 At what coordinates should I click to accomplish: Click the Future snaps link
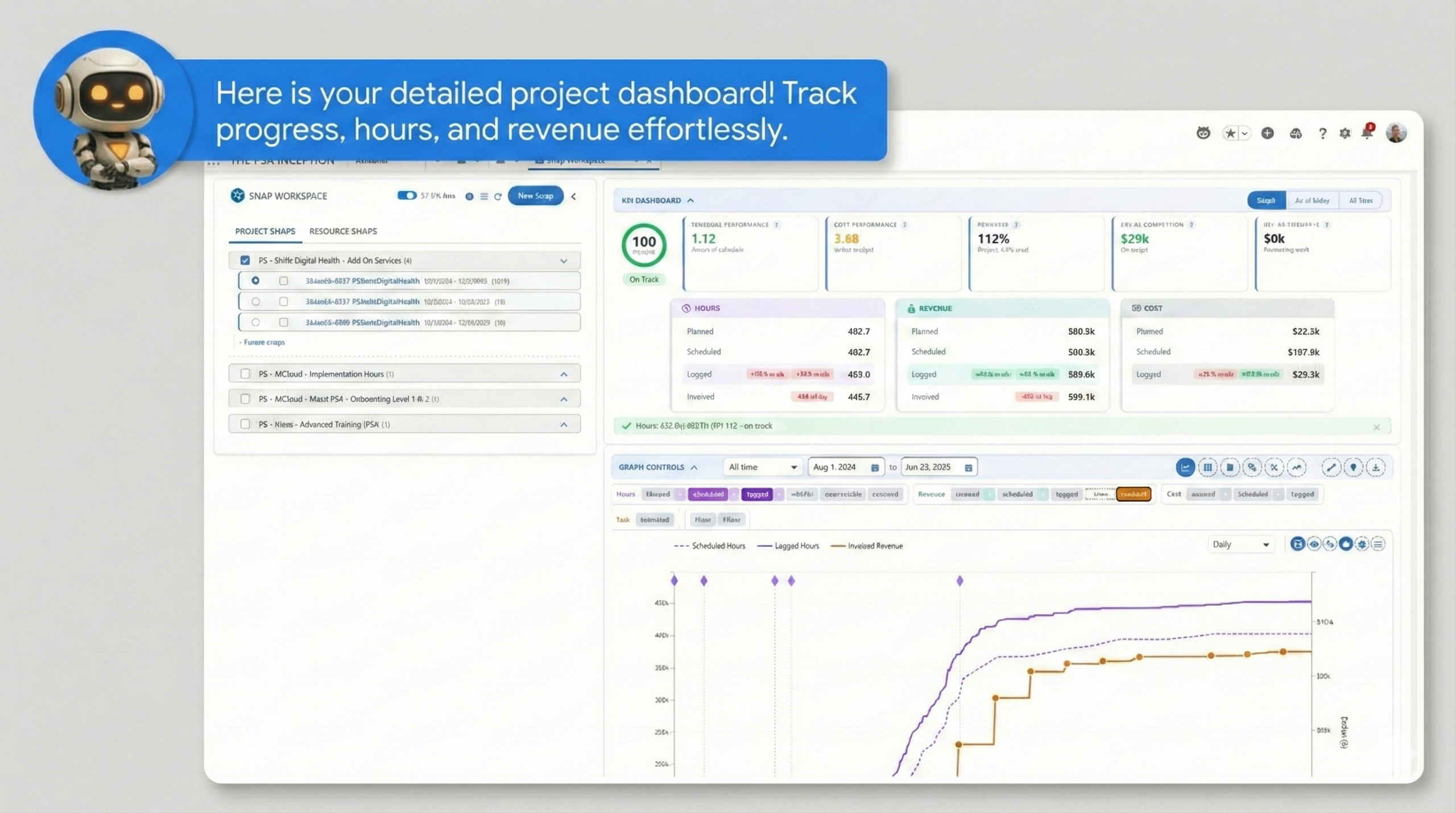[262, 342]
